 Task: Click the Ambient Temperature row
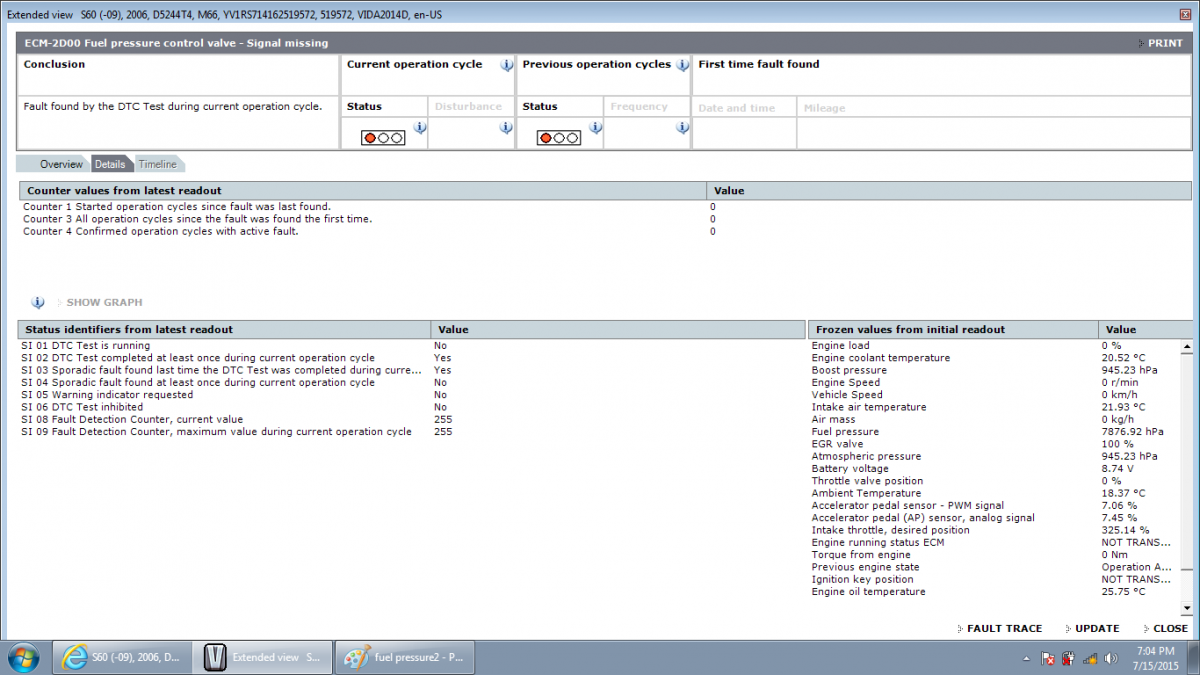coord(994,493)
